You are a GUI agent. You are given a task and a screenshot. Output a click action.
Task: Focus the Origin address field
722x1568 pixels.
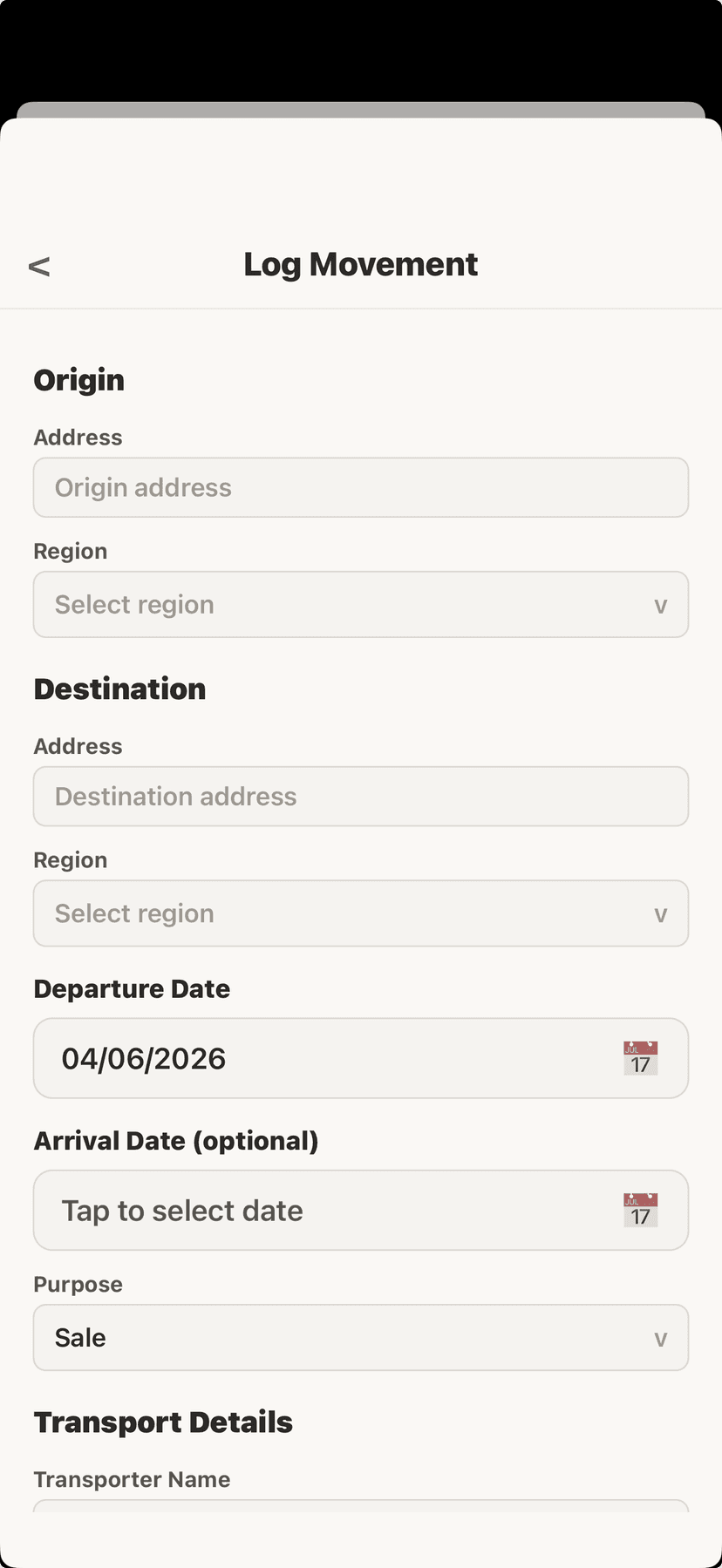pyautogui.click(x=361, y=488)
